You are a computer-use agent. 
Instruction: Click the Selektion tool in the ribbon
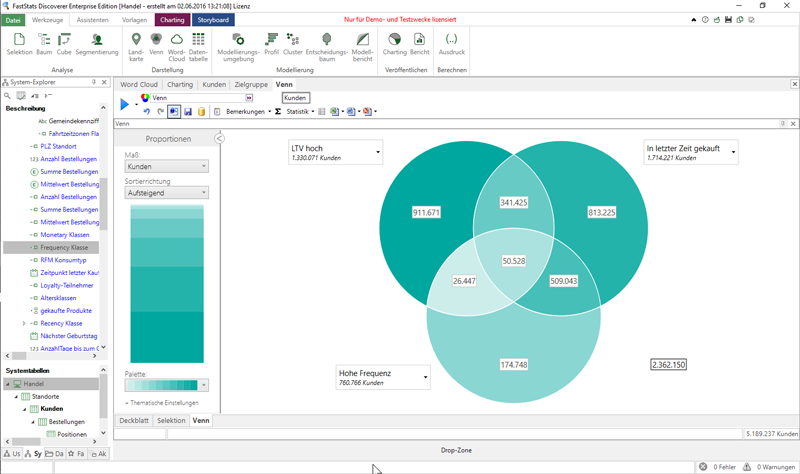pos(19,43)
